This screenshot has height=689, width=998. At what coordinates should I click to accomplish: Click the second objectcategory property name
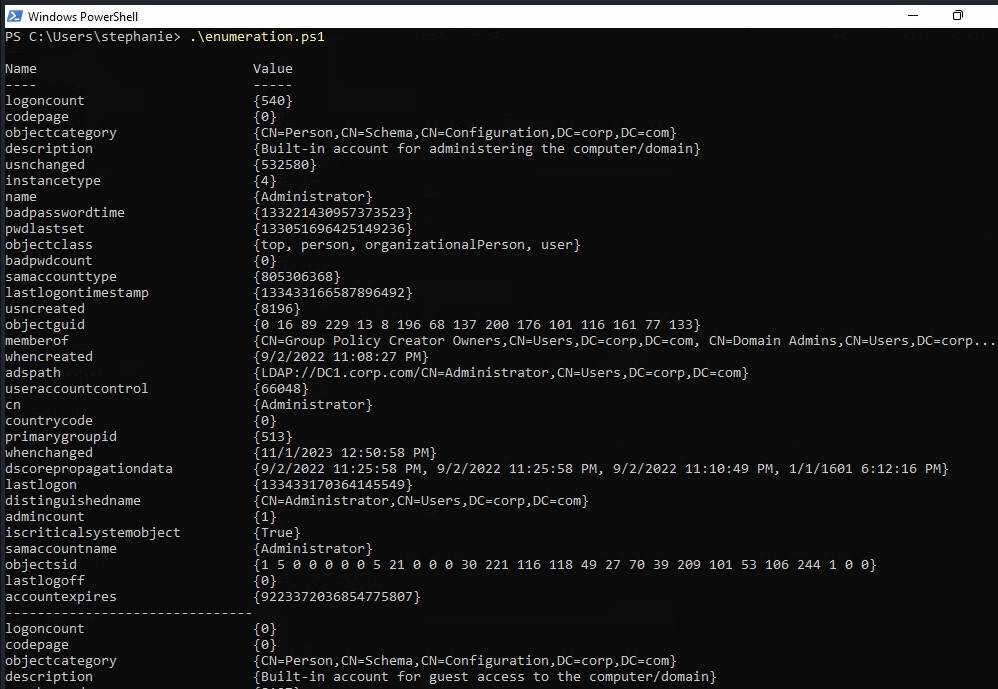[61, 661]
